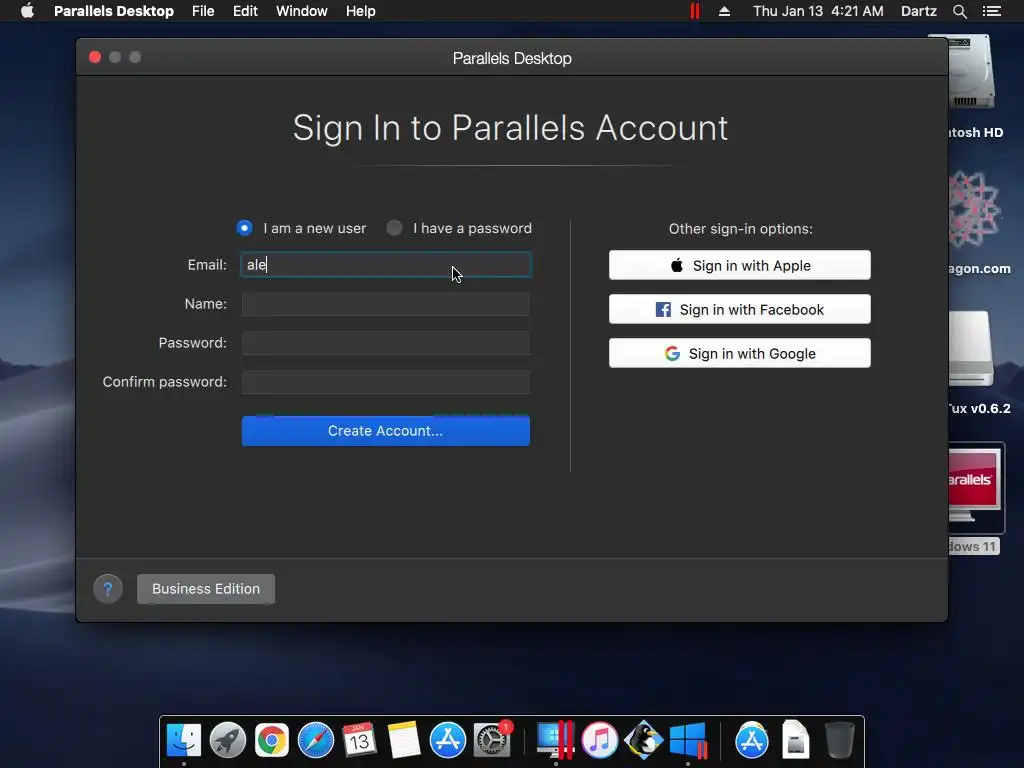The height and width of the screenshot is (768, 1024).
Task: Open Calendar from the Dock
Action: (359, 740)
